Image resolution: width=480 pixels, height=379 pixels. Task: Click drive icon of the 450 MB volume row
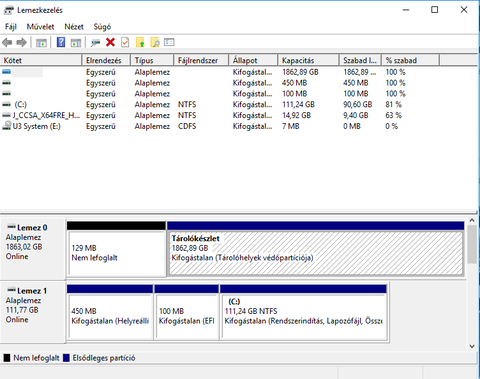pos(6,83)
